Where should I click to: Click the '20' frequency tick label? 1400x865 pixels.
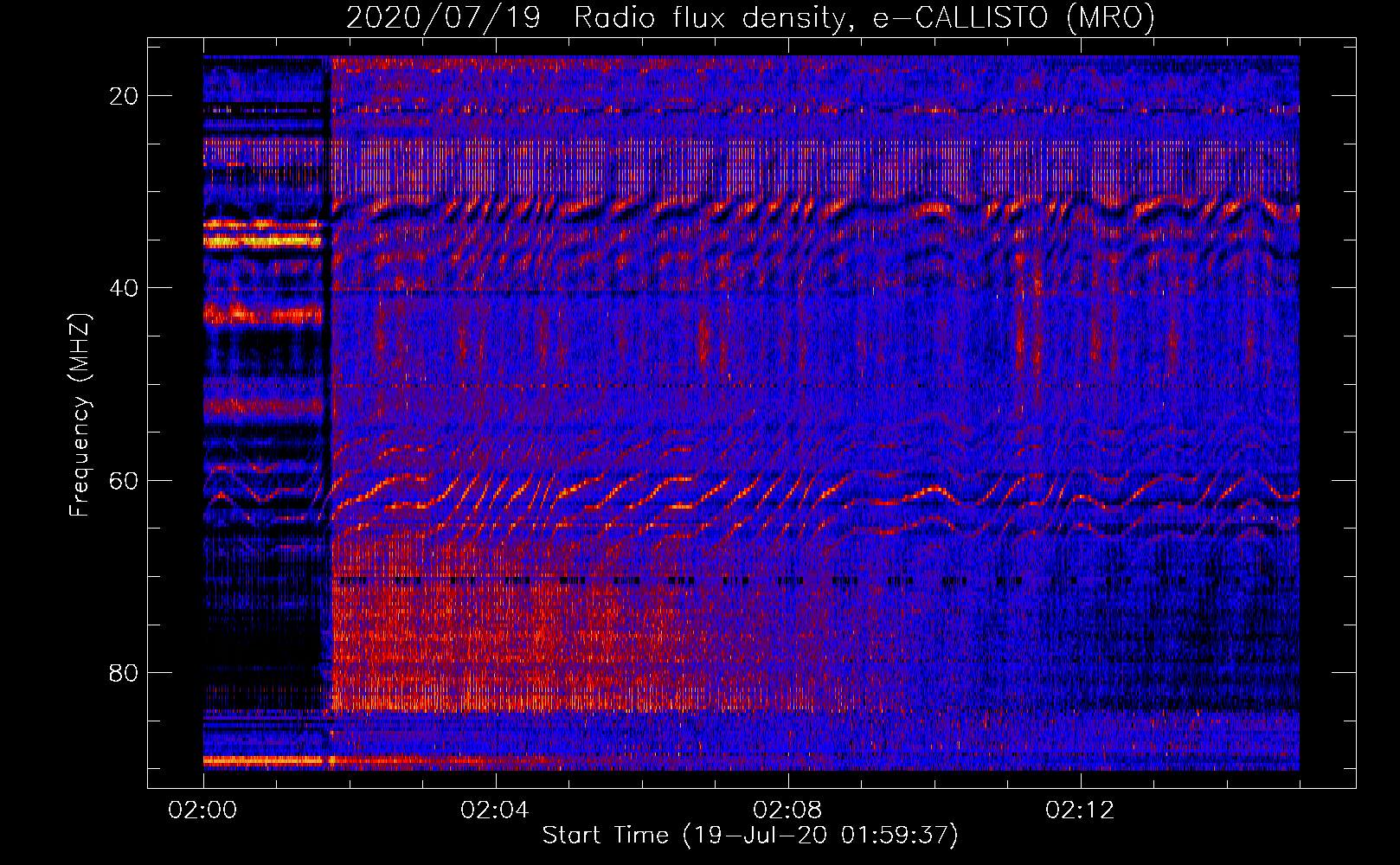click(x=125, y=96)
